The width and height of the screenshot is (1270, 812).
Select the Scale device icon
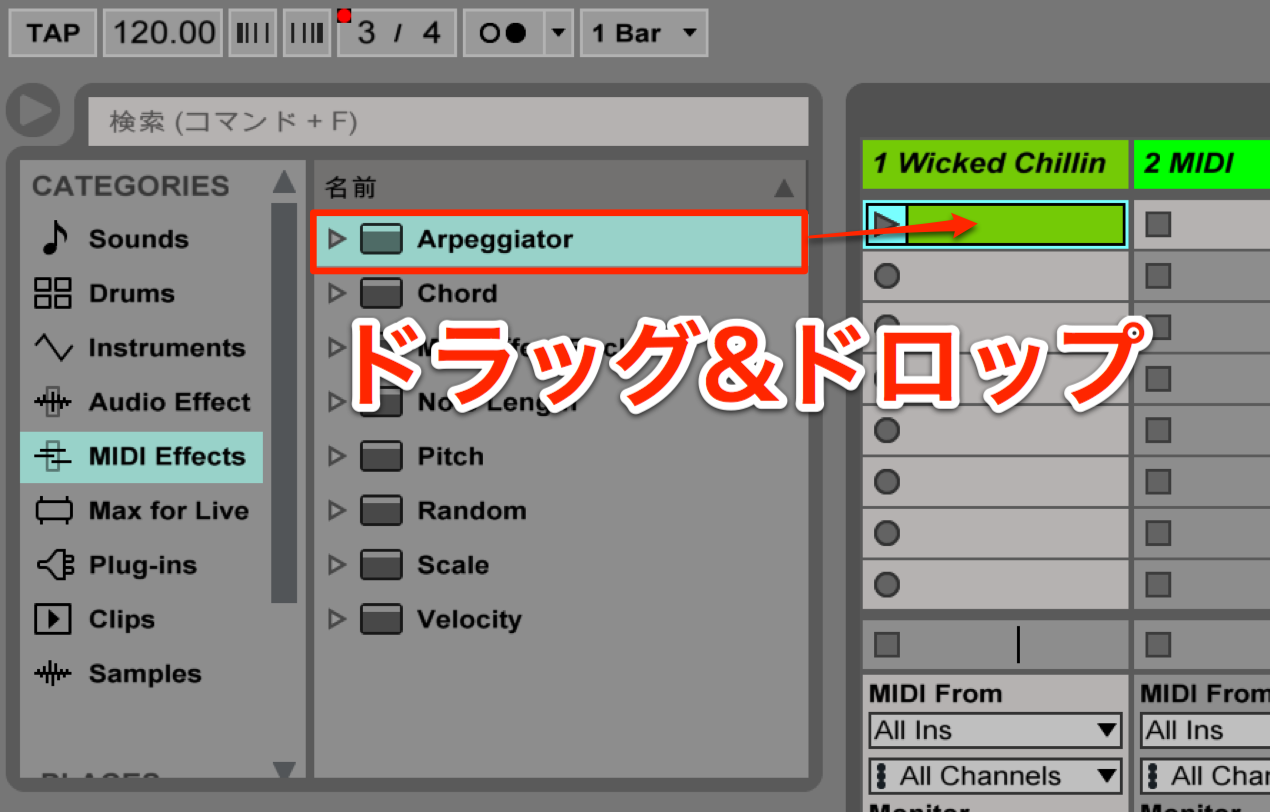point(381,565)
